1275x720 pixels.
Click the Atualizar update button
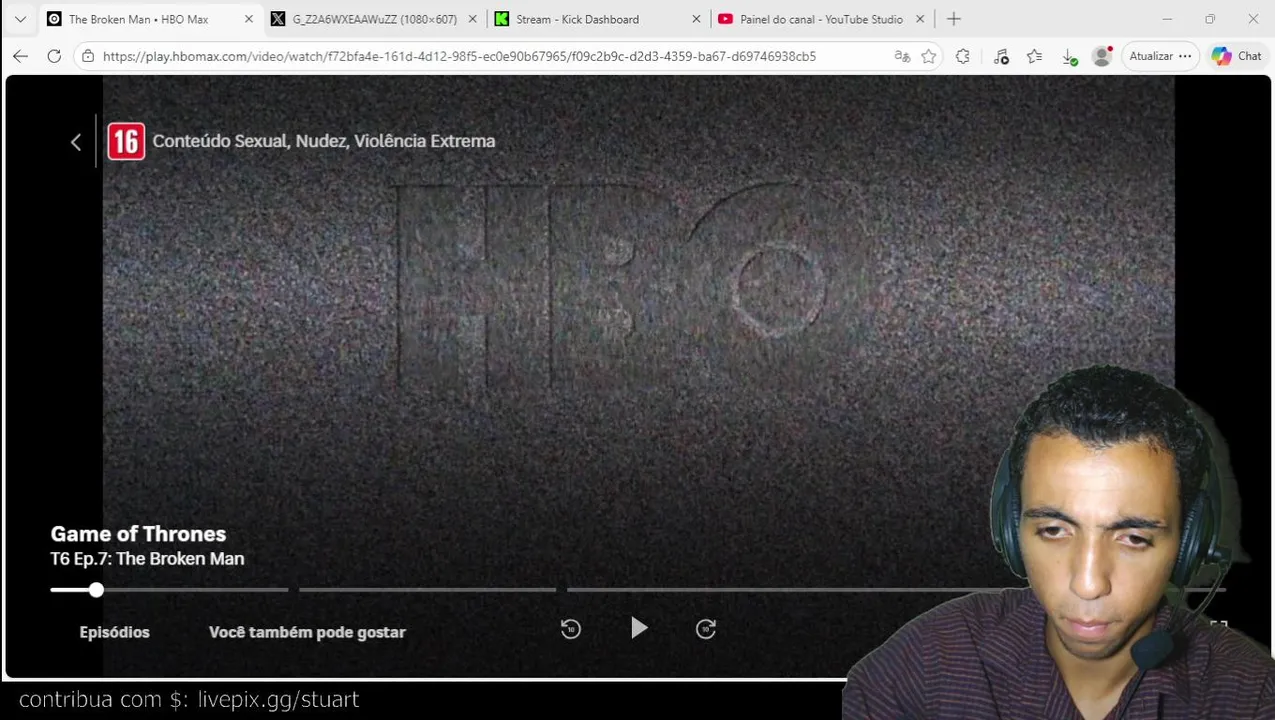[x=1160, y=56]
